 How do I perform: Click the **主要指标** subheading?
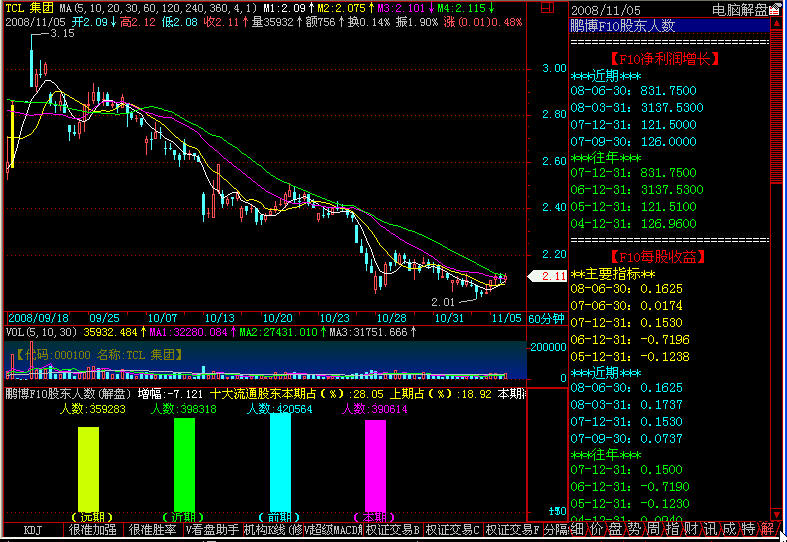pos(613,274)
